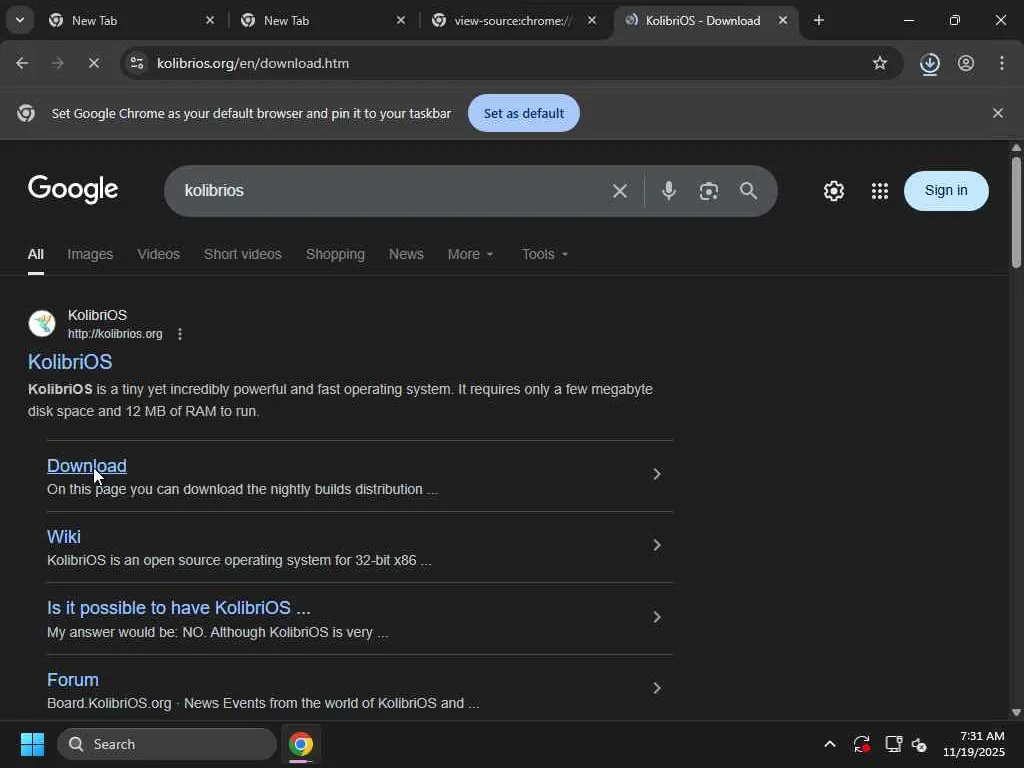Open the clock showing 7:31 AM
This screenshot has height=768, width=1024.
(974, 744)
